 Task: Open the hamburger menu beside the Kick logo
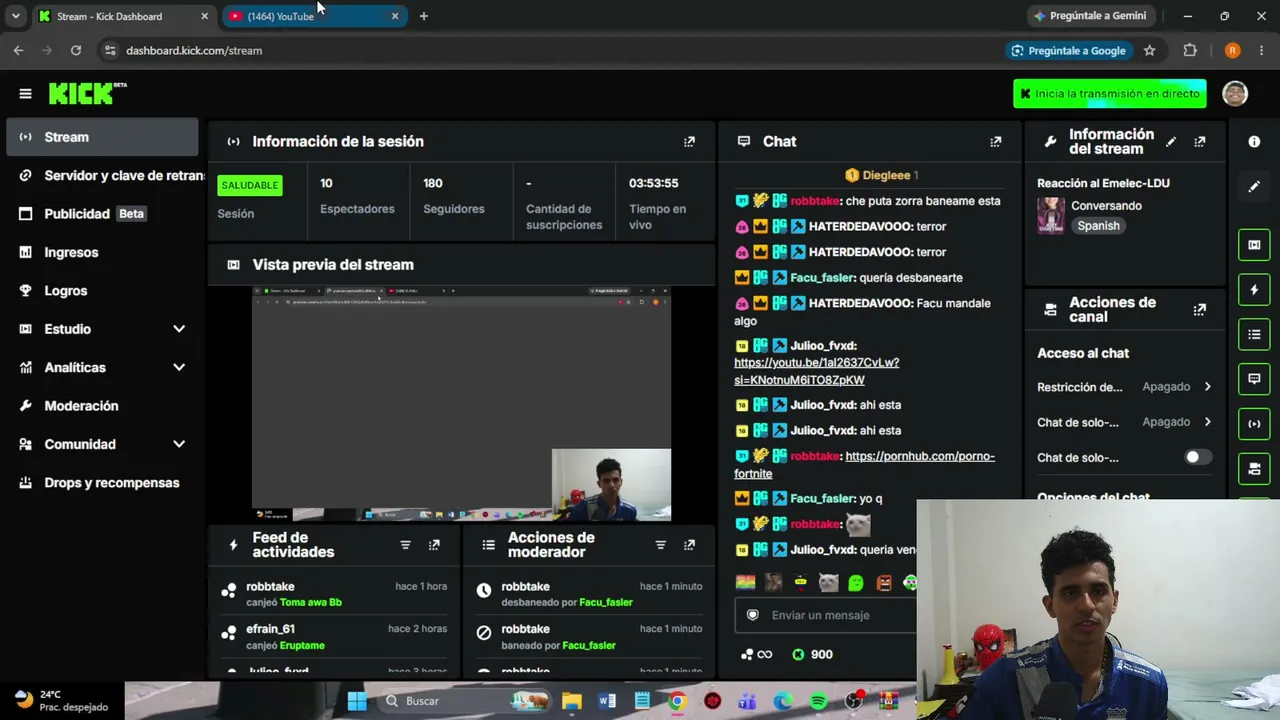25,94
